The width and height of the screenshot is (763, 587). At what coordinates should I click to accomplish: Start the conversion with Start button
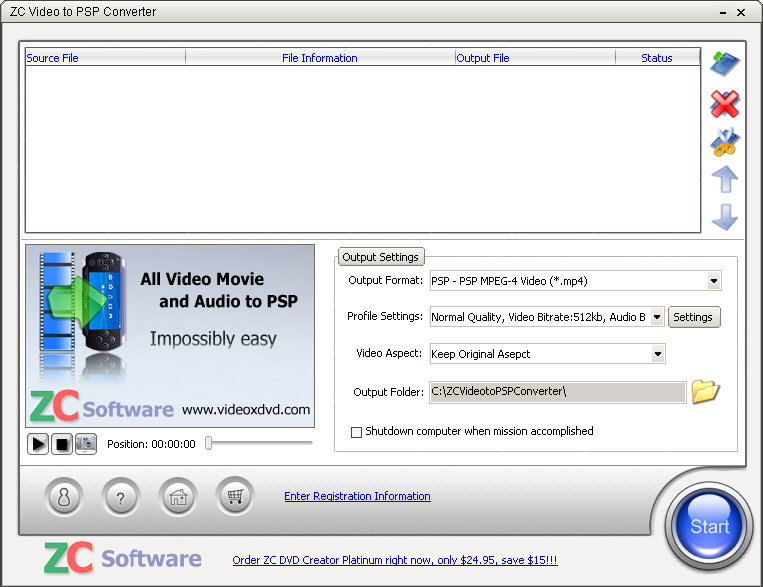(x=709, y=526)
